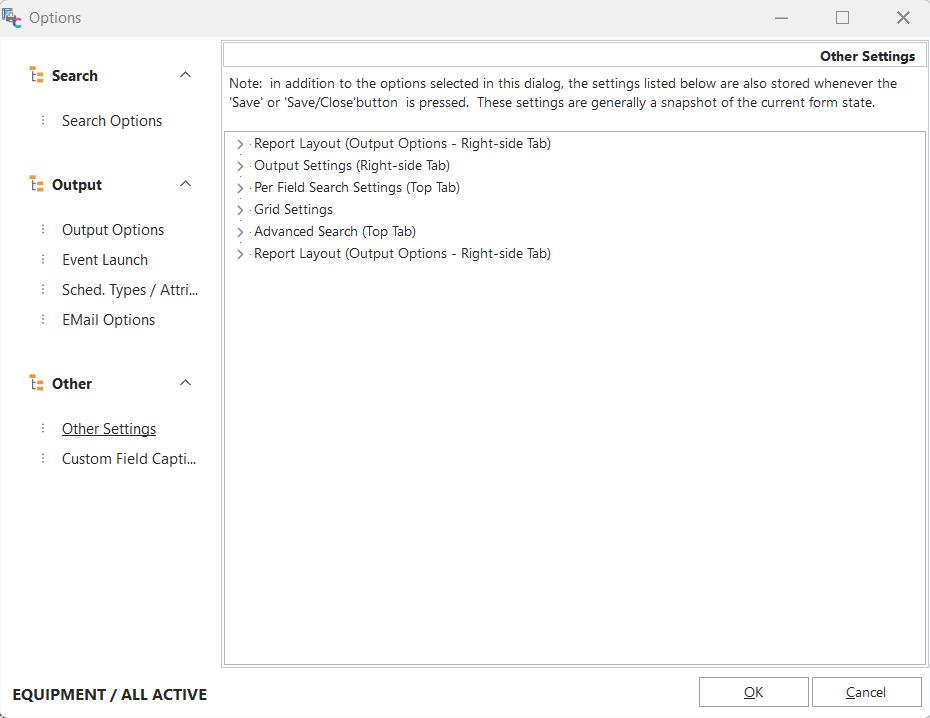Select the Advanced Search (Top Tab) tree entry
Viewport: 930px width, 718px height.
click(x=334, y=231)
